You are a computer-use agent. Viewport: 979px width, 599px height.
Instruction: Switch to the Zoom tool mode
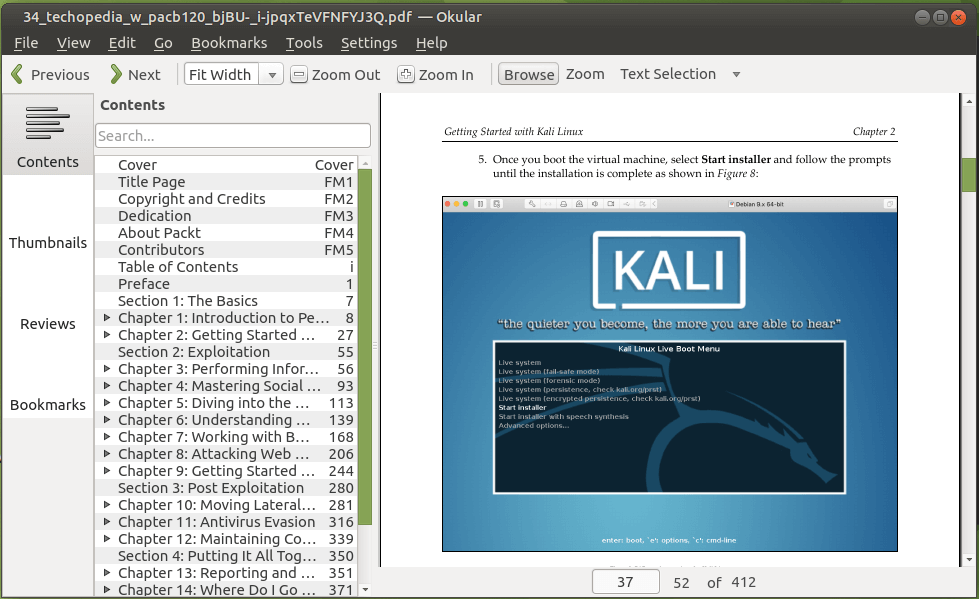coord(585,74)
